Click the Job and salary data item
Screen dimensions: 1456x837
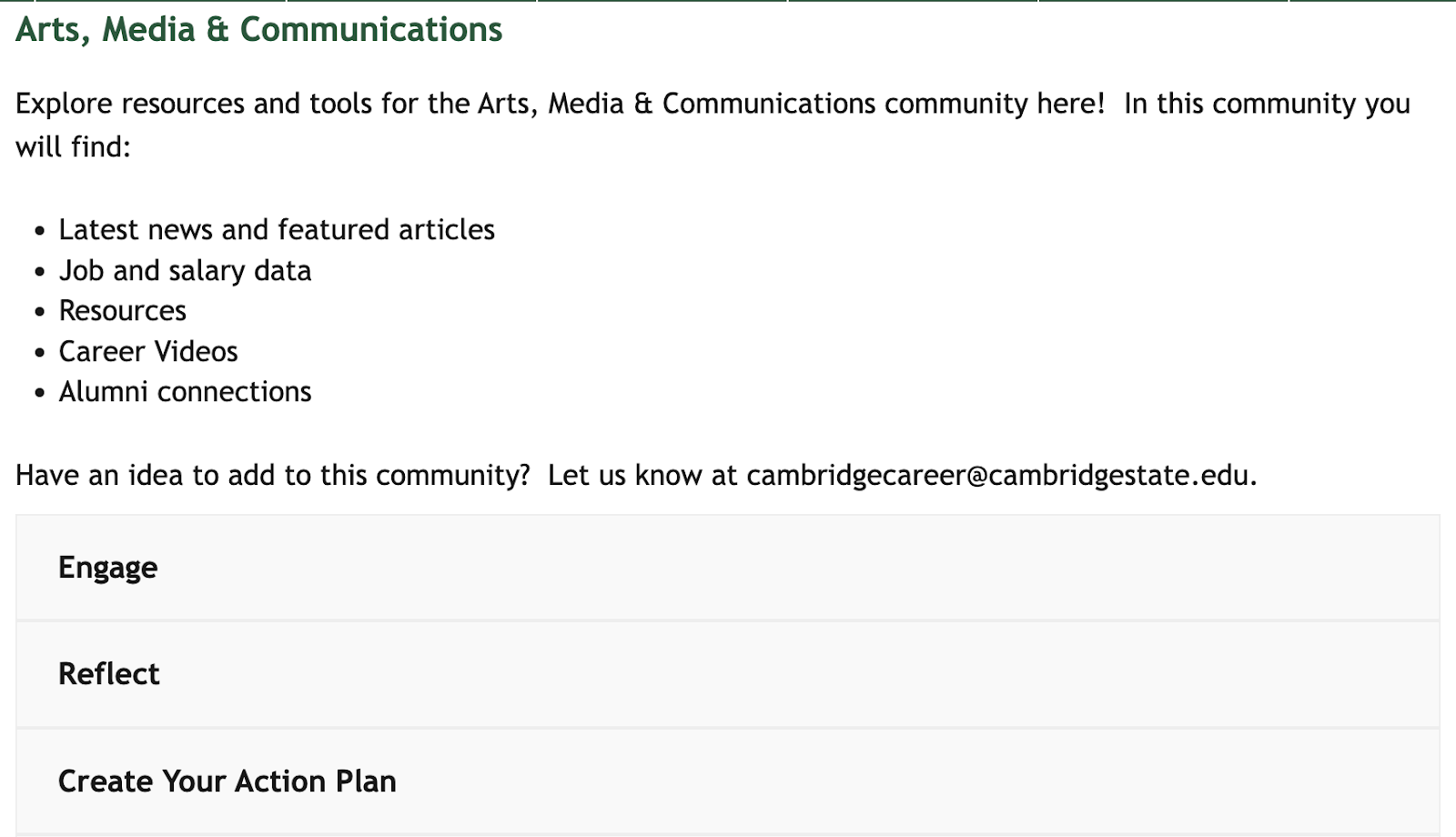tap(185, 271)
